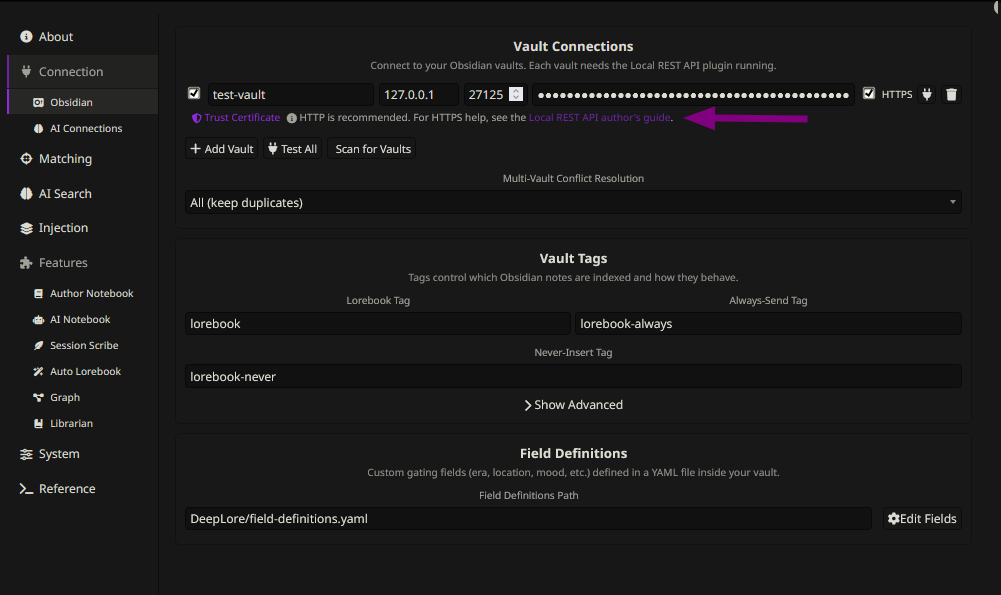This screenshot has height=595, width=1001.
Task: Expand the Show Advanced section
Action: pyautogui.click(x=573, y=405)
